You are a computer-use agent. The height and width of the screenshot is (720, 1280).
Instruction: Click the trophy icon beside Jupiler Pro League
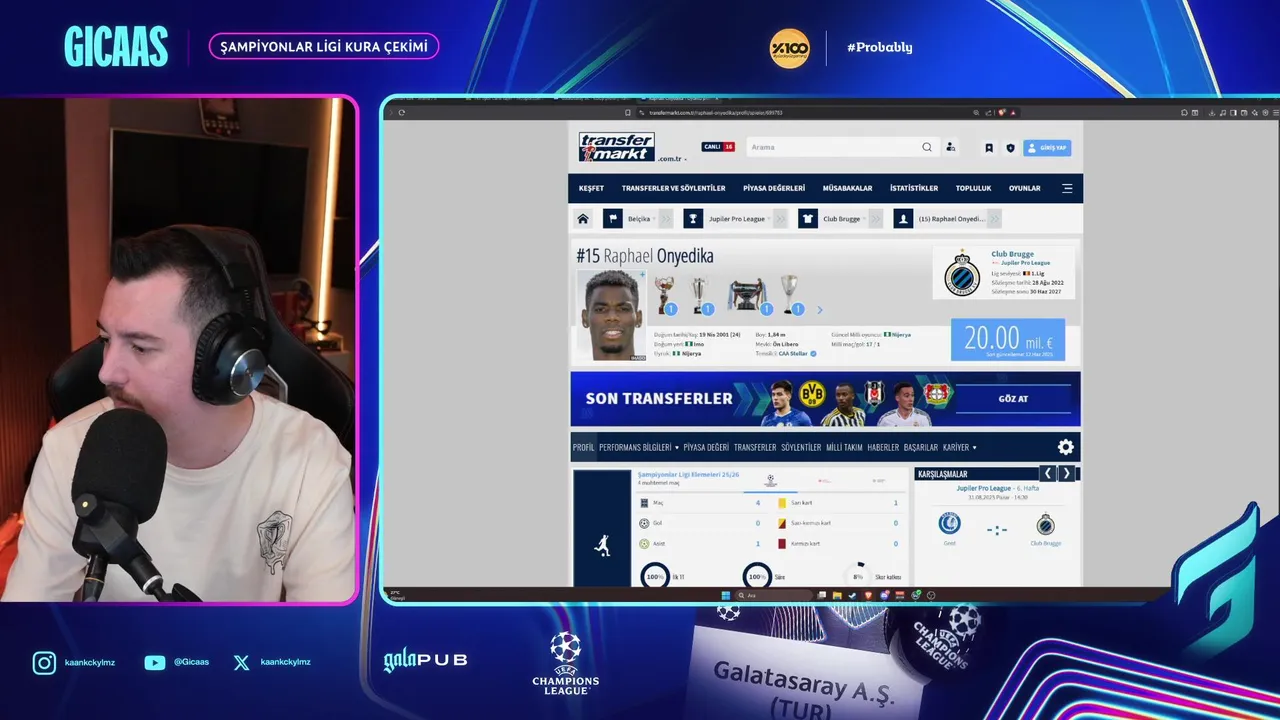(x=693, y=219)
